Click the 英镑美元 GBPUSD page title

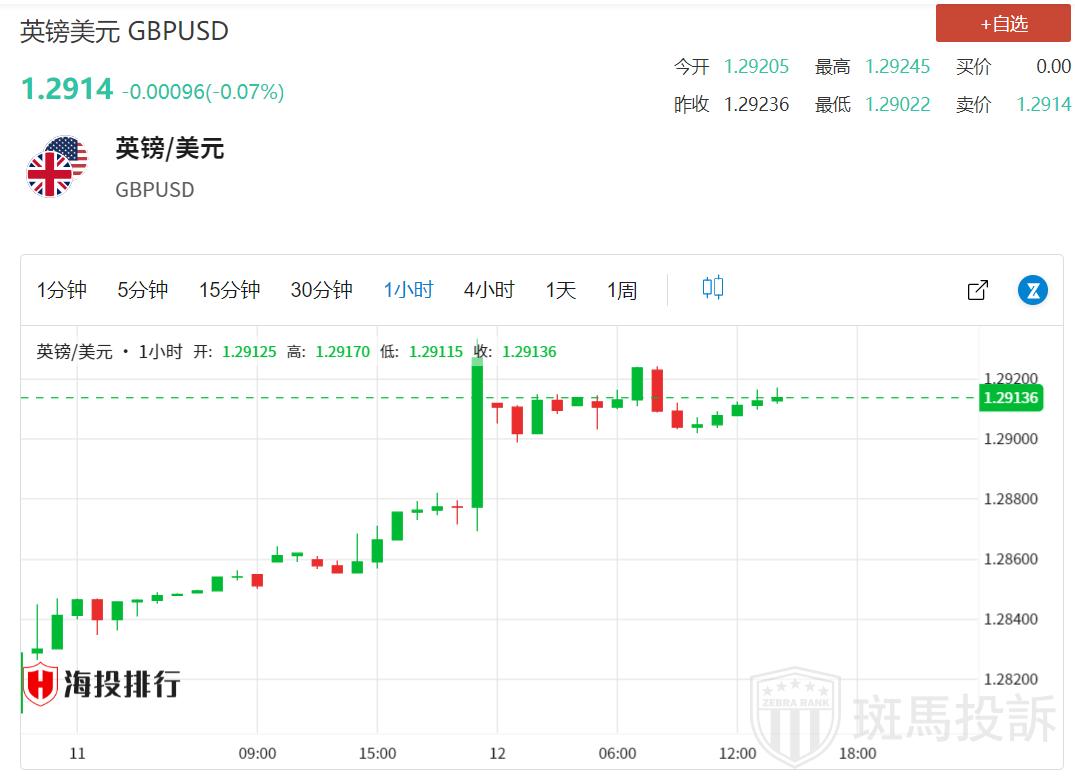125,31
